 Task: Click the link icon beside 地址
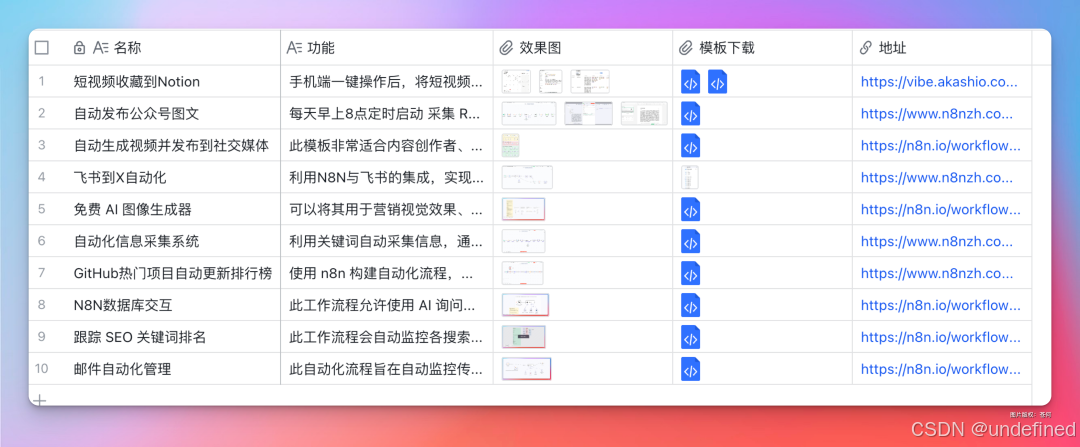pyautogui.click(x=866, y=48)
